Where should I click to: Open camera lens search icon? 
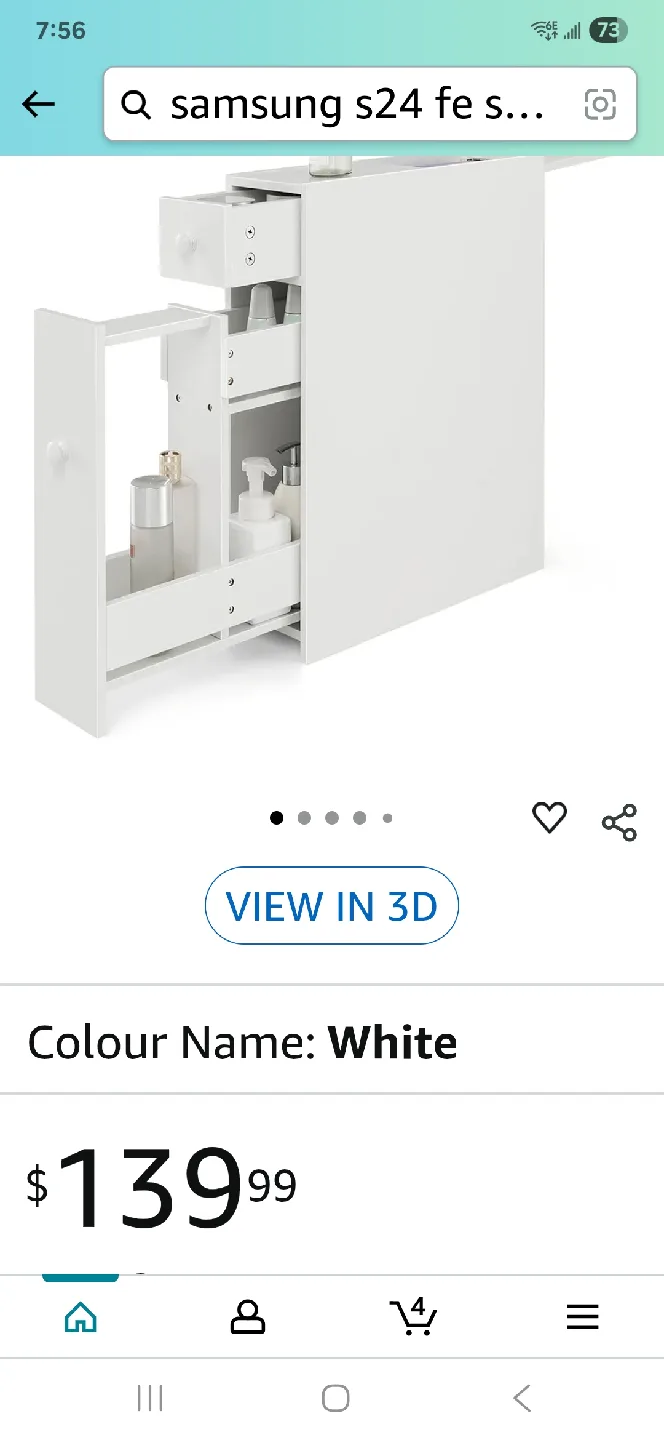[599, 104]
